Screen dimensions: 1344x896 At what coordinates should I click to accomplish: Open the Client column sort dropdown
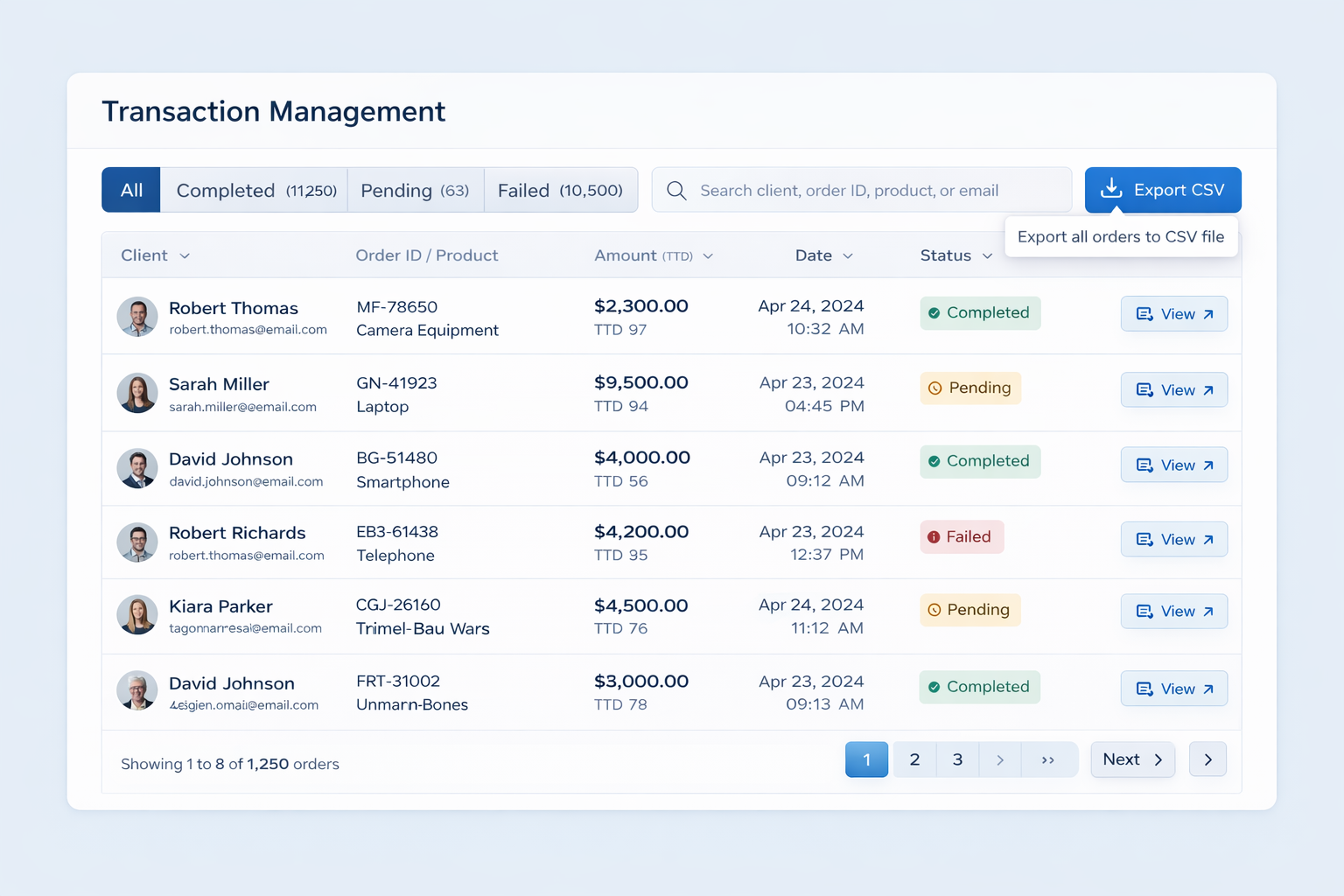(x=185, y=255)
